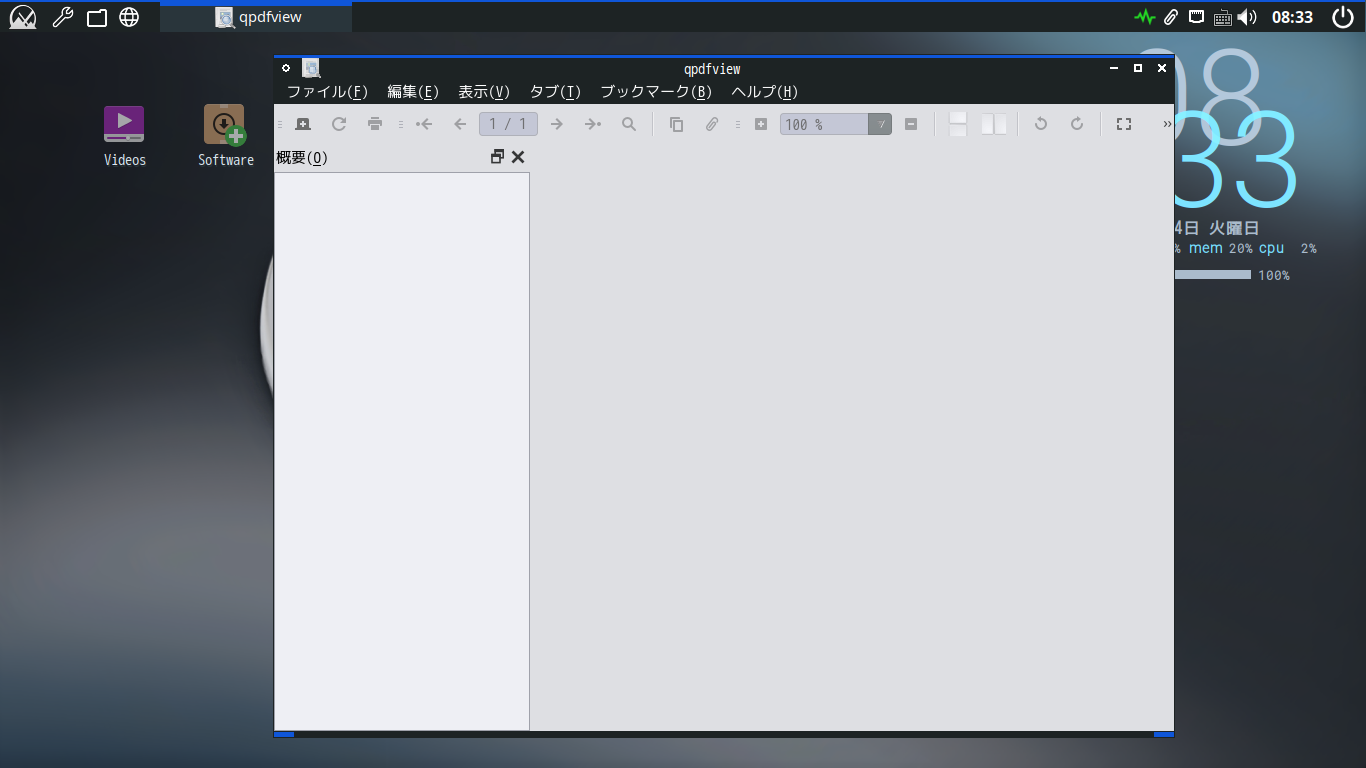The width and height of the screenshot is (1366, 768).
Task: Float the 概要 outline panel
Action: pyautogui.click(x=497, y=157)
